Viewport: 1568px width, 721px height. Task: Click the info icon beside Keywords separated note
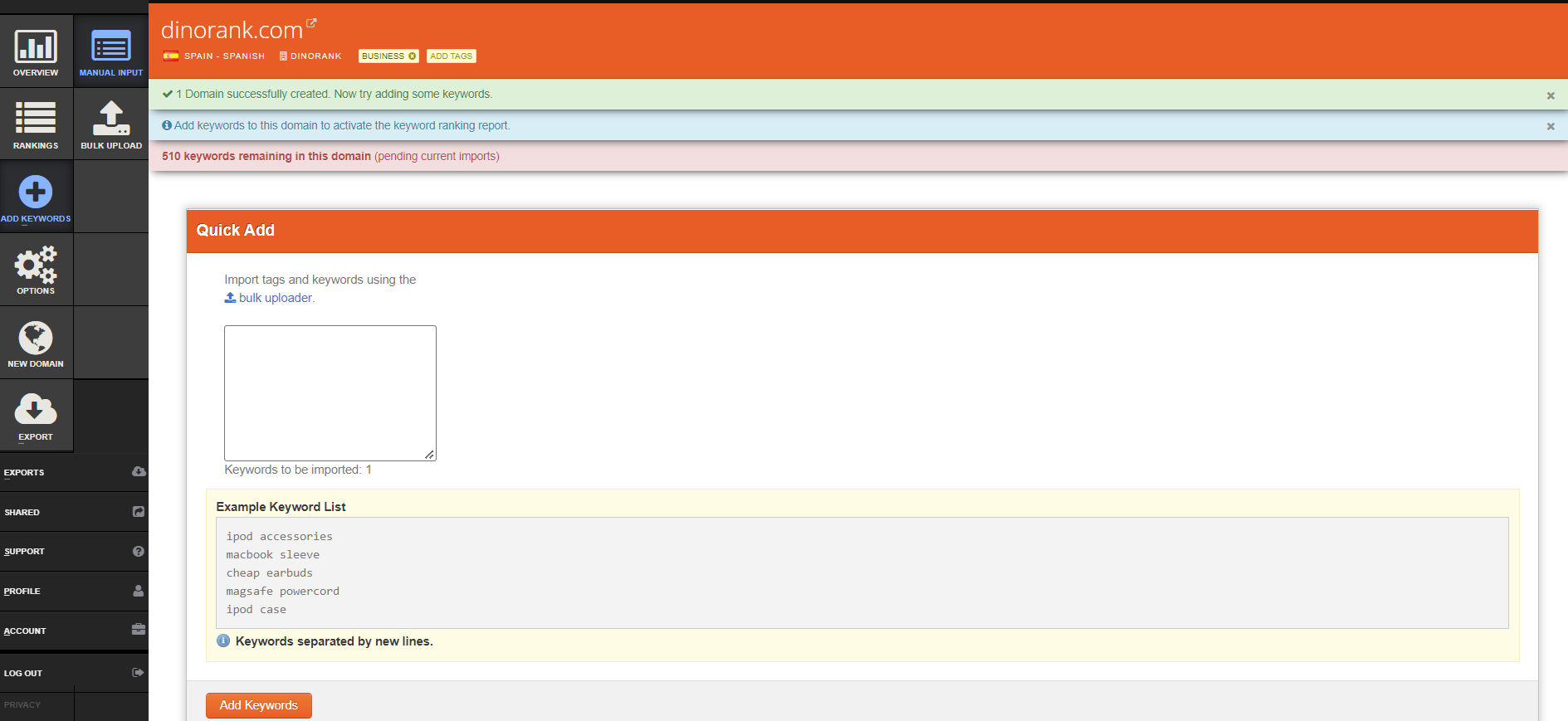223,641
